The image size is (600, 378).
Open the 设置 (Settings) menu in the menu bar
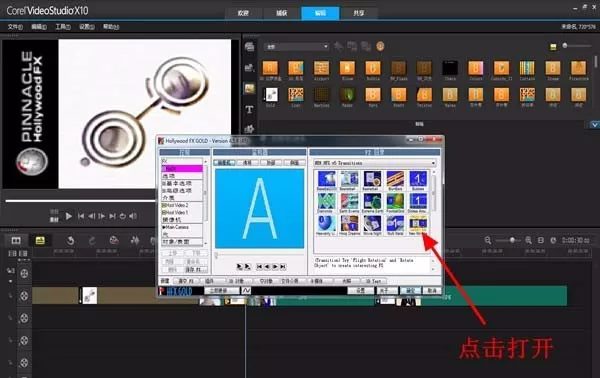pos(87,27)
